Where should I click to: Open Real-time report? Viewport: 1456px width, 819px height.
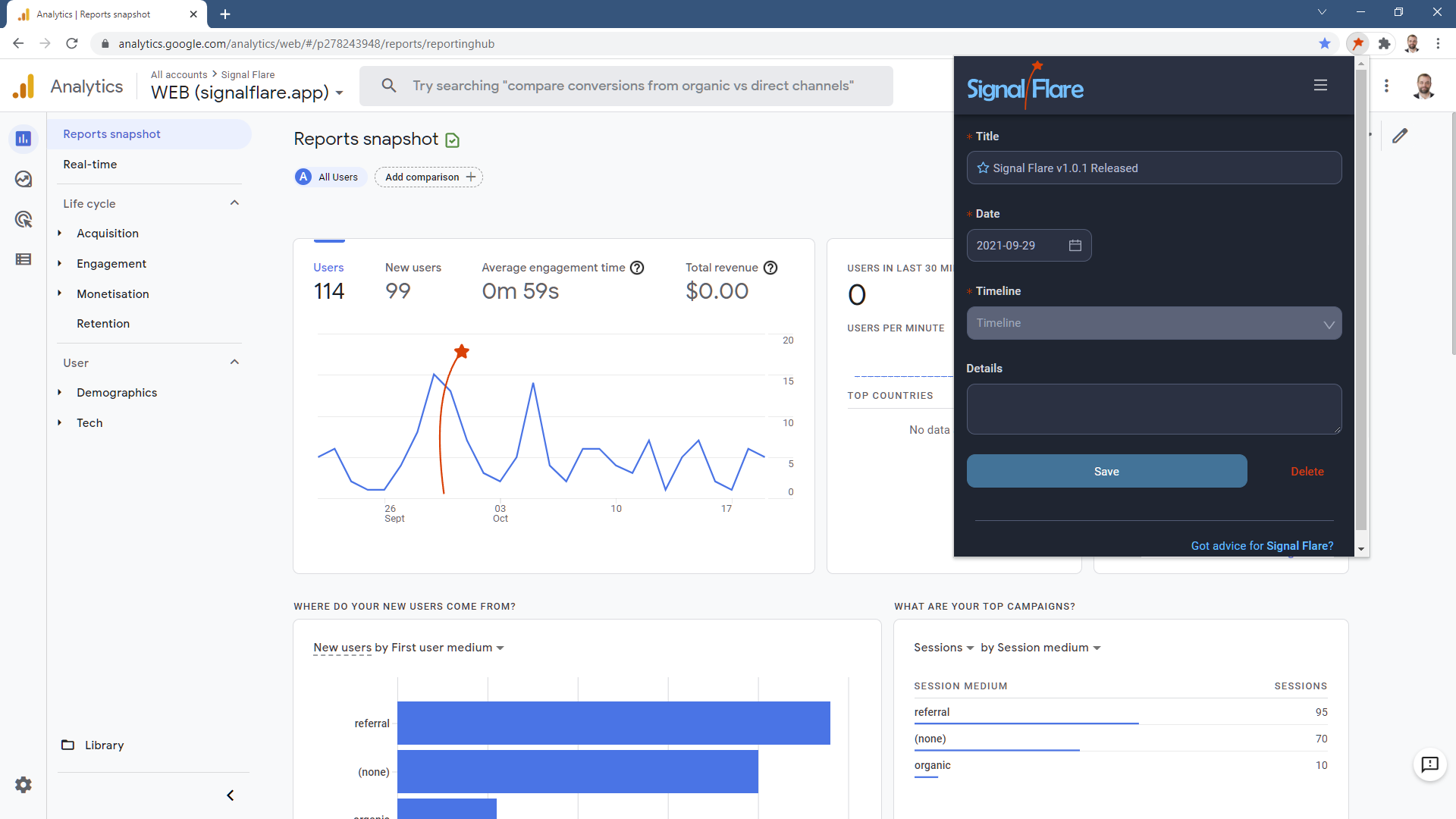(89, 165)
